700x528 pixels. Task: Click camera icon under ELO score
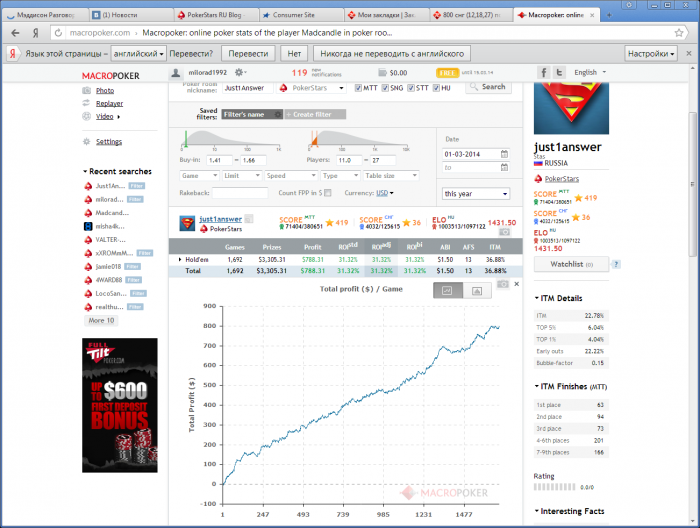coord(504,232)
